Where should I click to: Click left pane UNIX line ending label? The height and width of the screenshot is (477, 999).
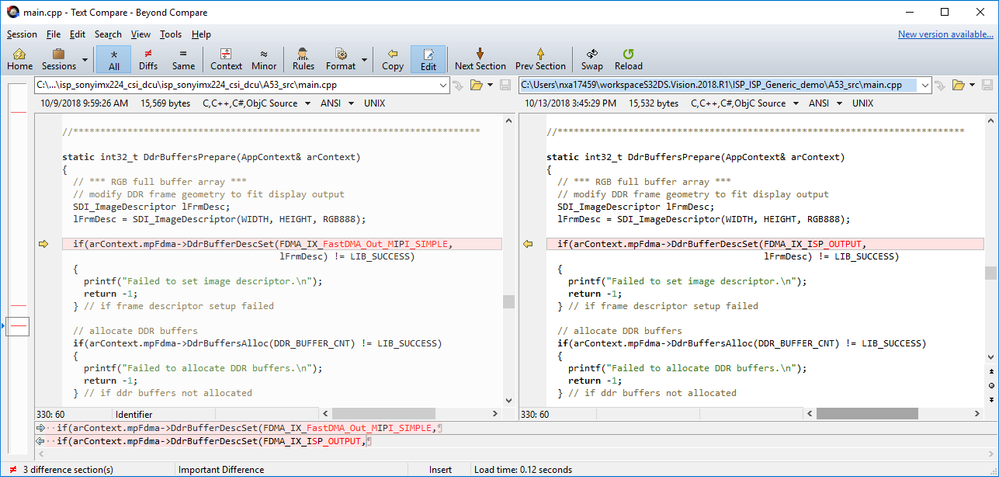coord(375,103)
